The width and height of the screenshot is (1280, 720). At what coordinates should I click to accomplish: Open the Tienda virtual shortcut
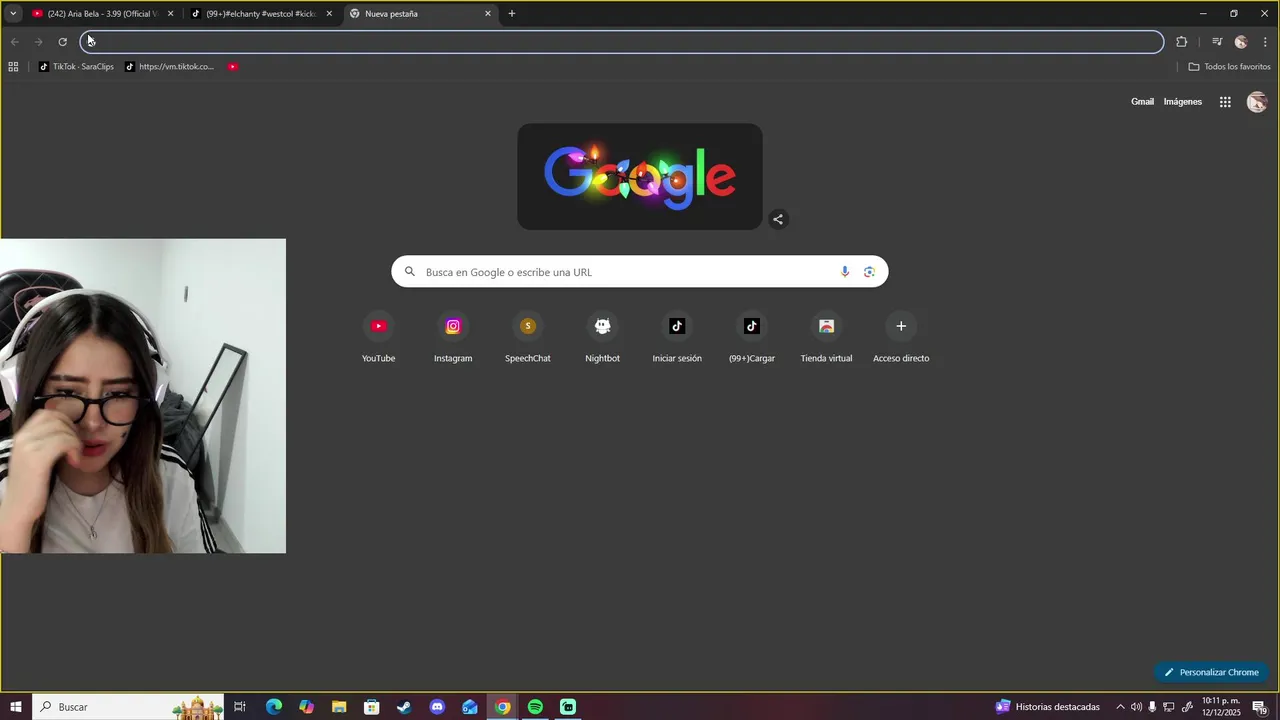tap(826, 338)
